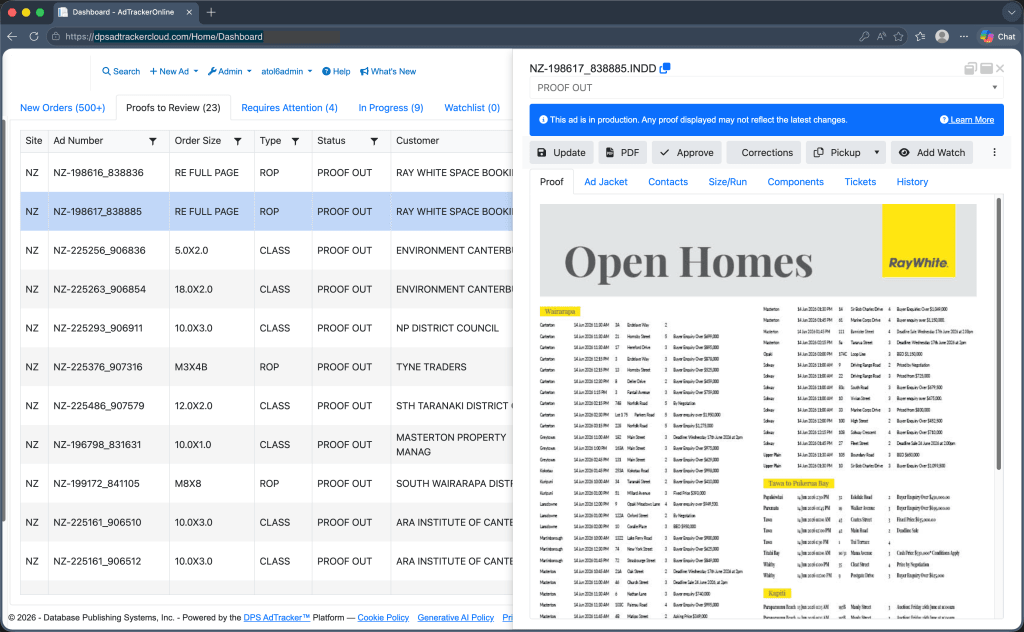Screen dimensions: 1024x632
Task: Approve the proof
Action: (x=686, y=152)
